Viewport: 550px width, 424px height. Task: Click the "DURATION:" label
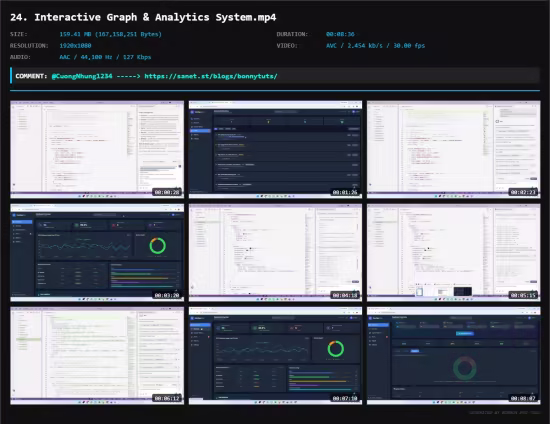[x=292, y=34]
